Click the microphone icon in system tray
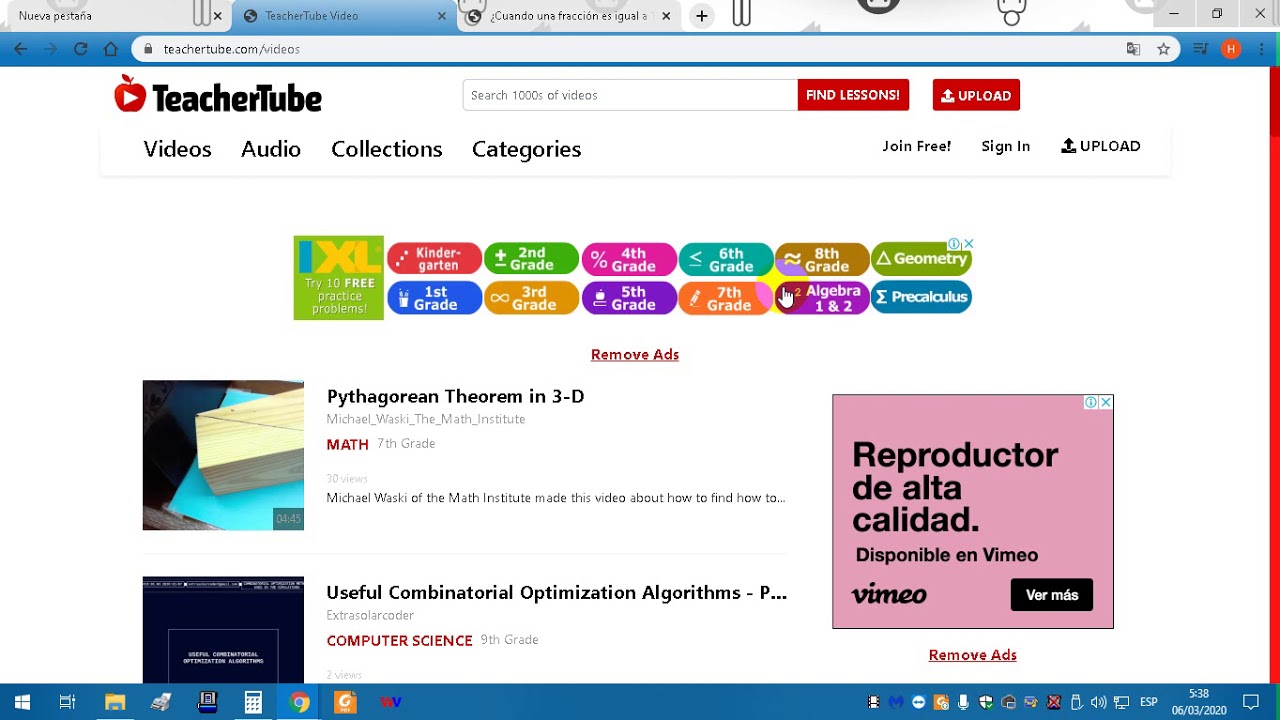Image resolution: width=1280 pixels, height=720 pixels. click(x=963, y=702)
